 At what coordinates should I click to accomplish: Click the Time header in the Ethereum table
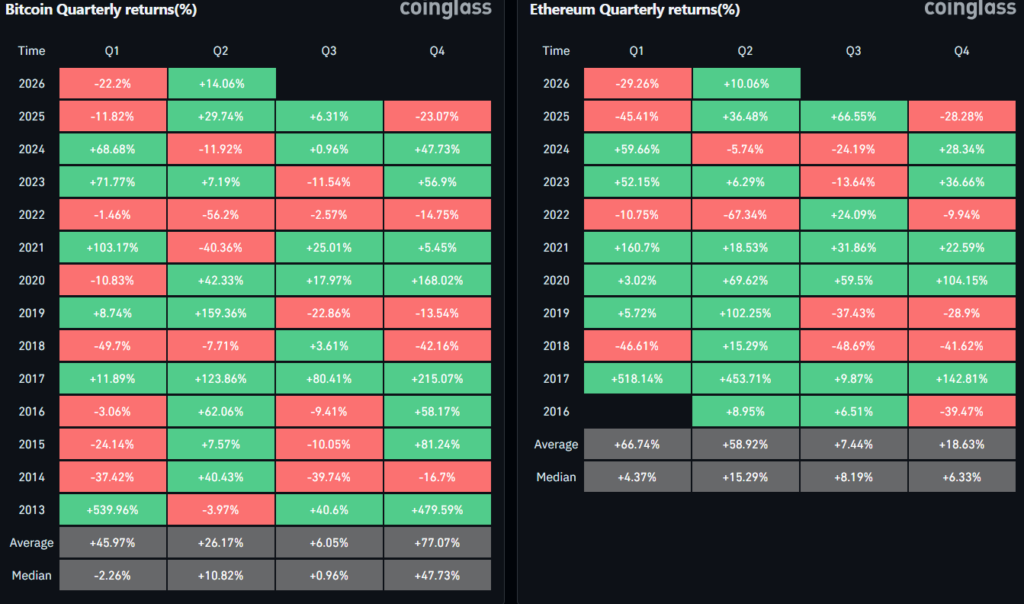tap(555, 51)
